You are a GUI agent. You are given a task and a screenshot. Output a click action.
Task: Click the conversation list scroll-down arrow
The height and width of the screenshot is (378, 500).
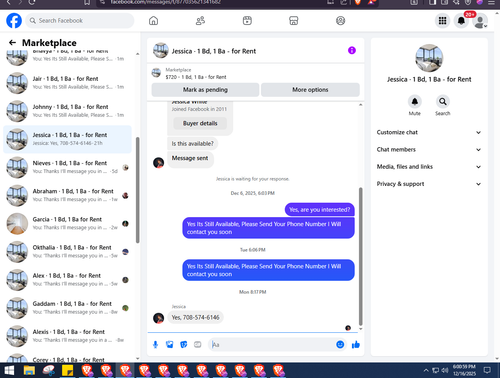[x=138, y=359]
